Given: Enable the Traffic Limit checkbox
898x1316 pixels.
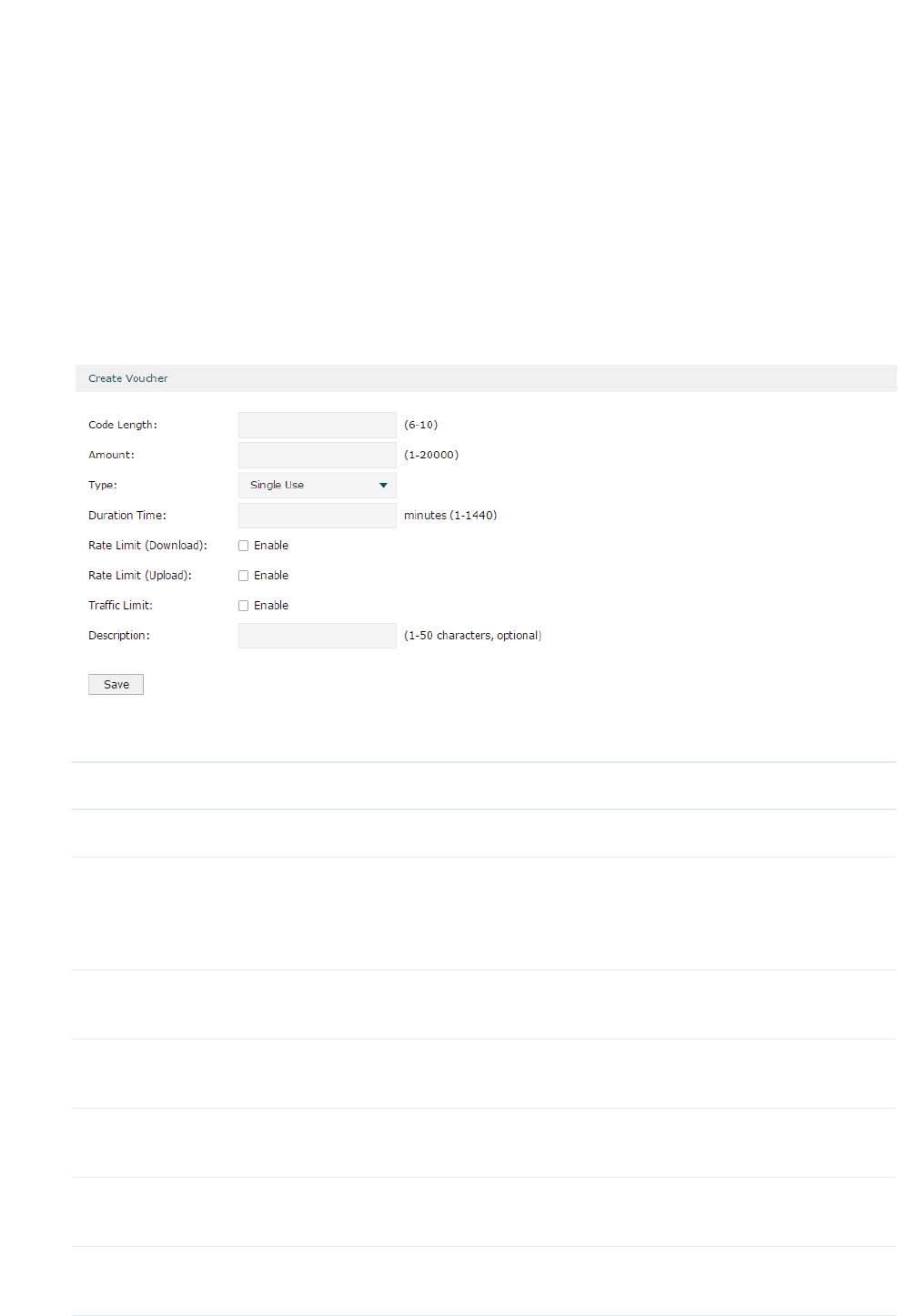Looking at the screenshot, I should point(243,606).
